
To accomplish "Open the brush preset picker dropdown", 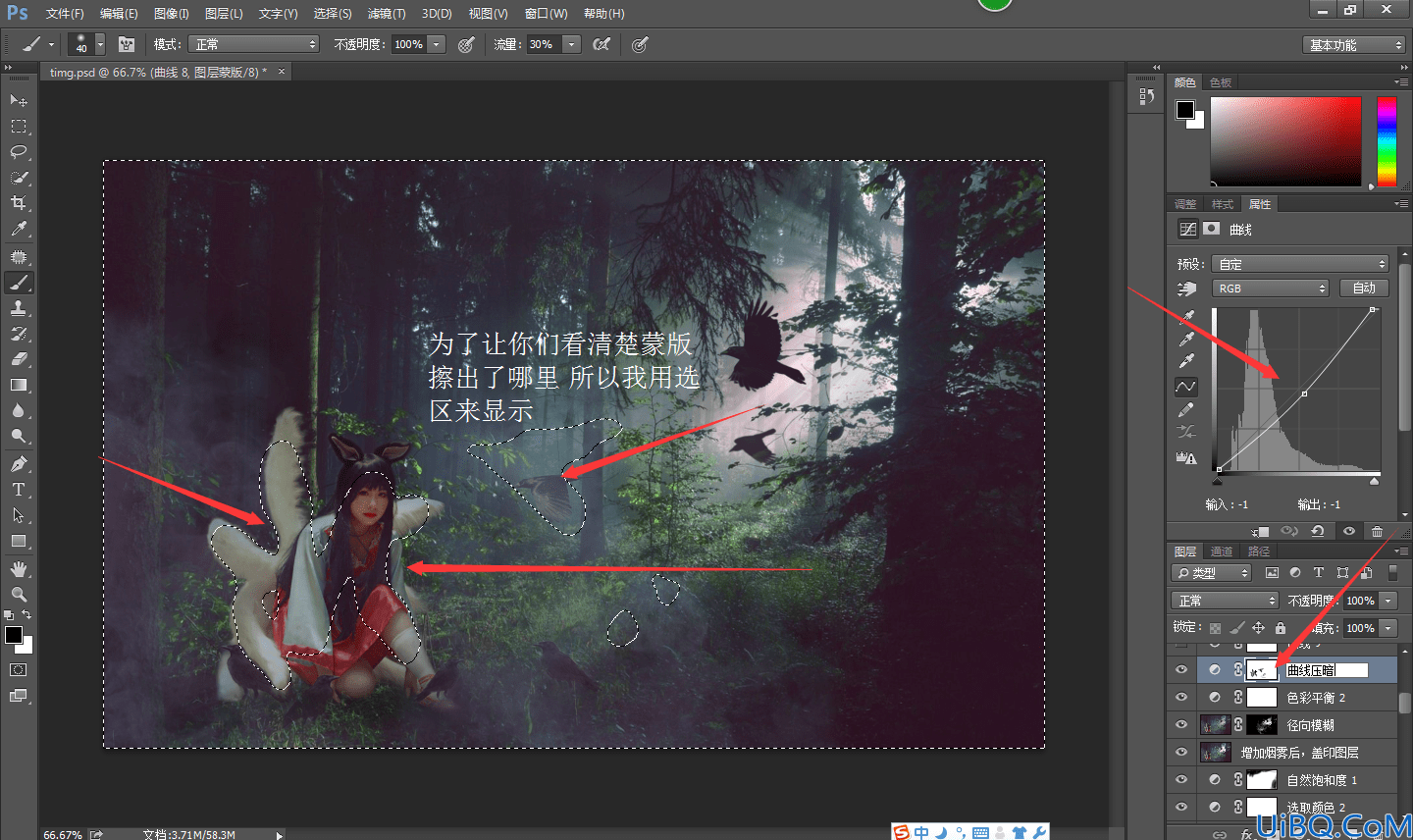I will 100,44.
